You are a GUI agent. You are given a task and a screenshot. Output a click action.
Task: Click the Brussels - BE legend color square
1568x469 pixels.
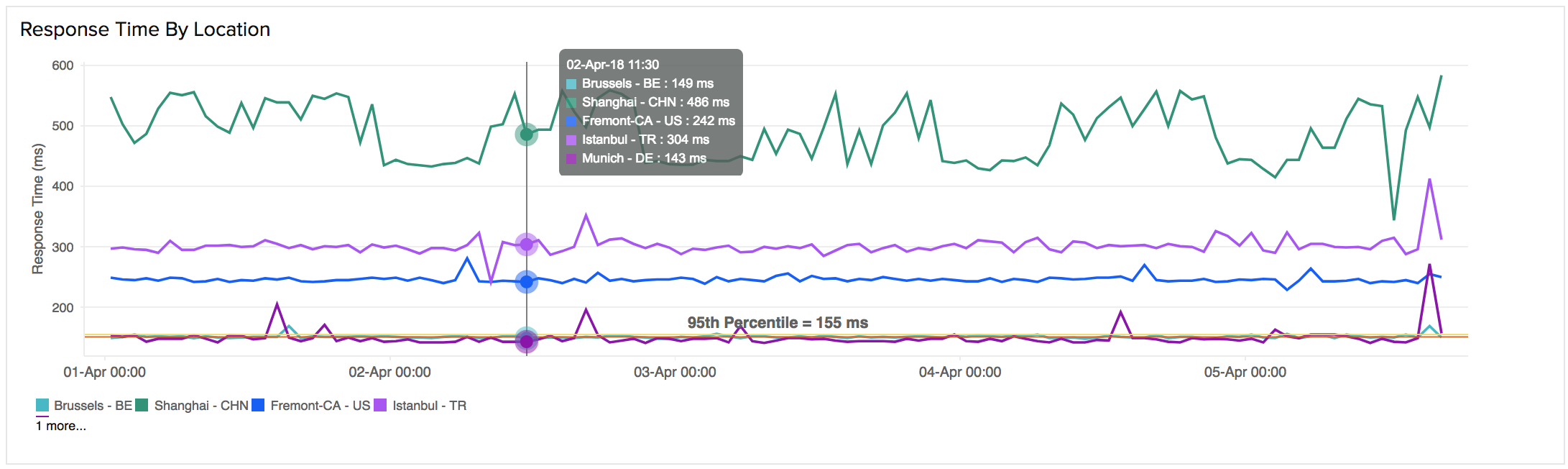(42, 406)
